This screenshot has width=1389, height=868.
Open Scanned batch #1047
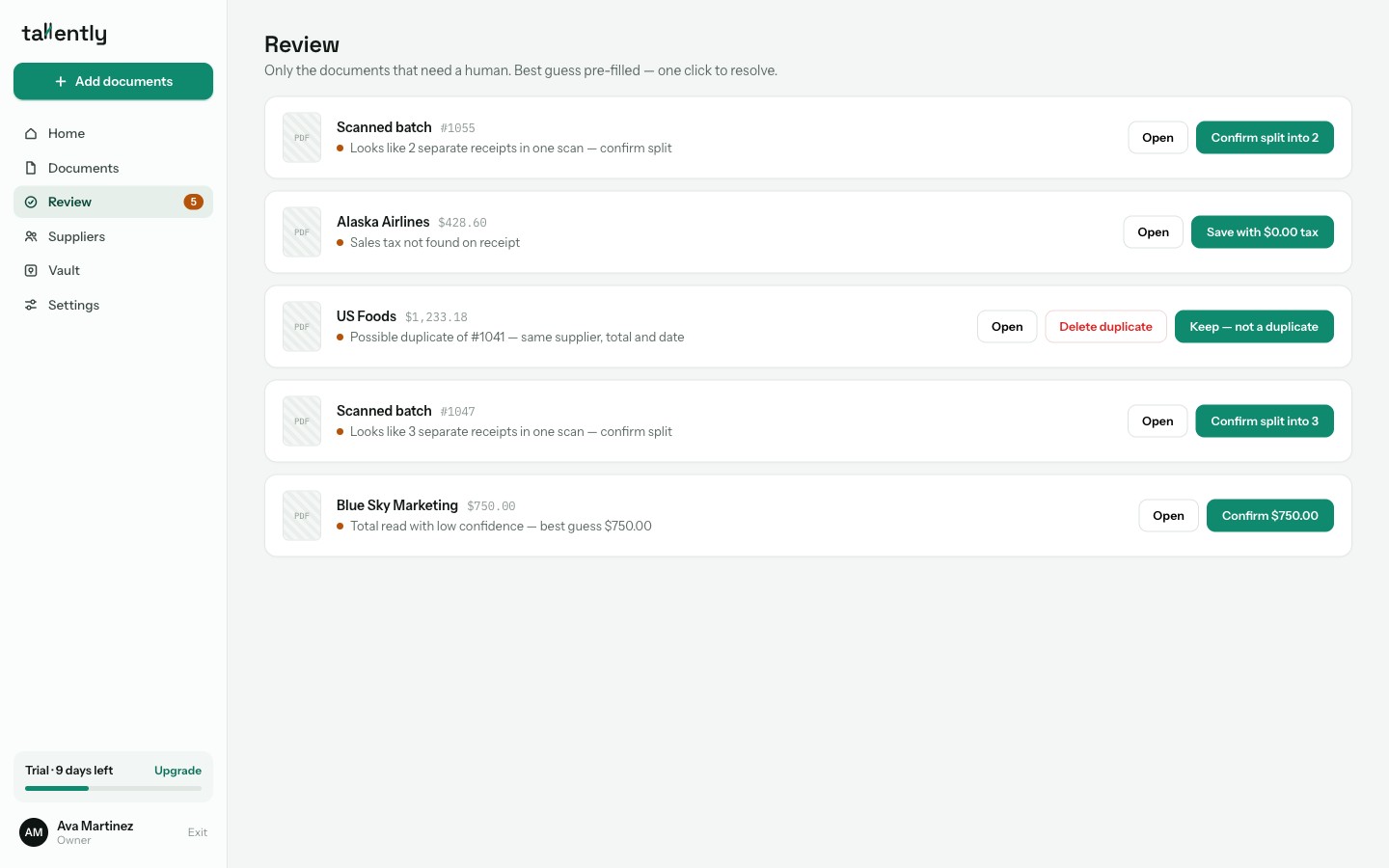[x=1157, y=421]
